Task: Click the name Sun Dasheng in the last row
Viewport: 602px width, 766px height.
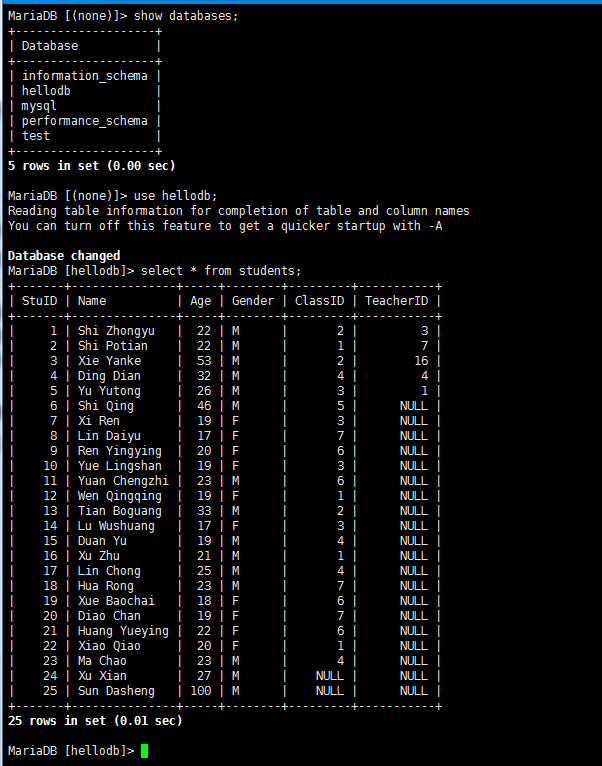Action: click(x=116, y=691)
